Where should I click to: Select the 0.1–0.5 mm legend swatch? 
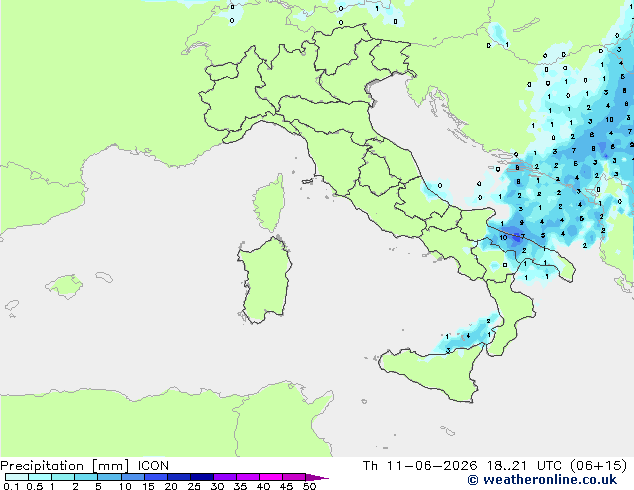17,477
